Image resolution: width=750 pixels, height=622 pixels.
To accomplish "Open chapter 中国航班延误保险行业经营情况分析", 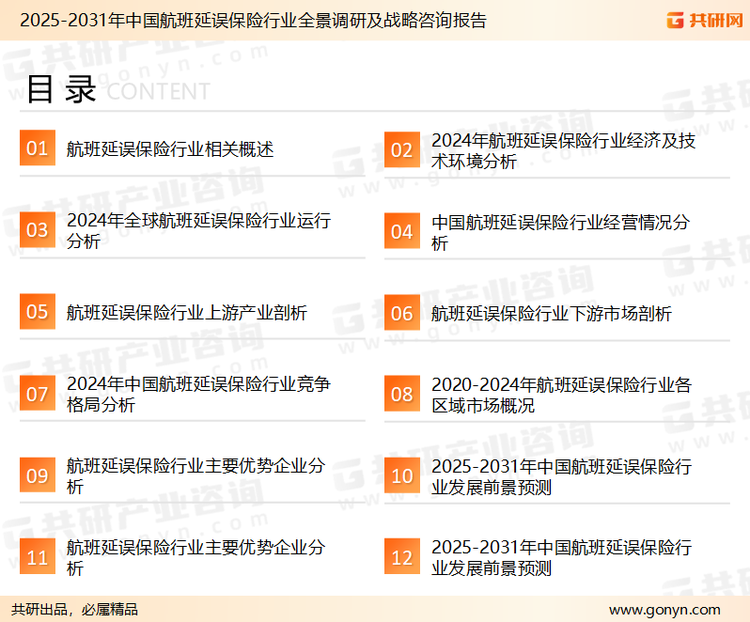I will pos(560,232).
